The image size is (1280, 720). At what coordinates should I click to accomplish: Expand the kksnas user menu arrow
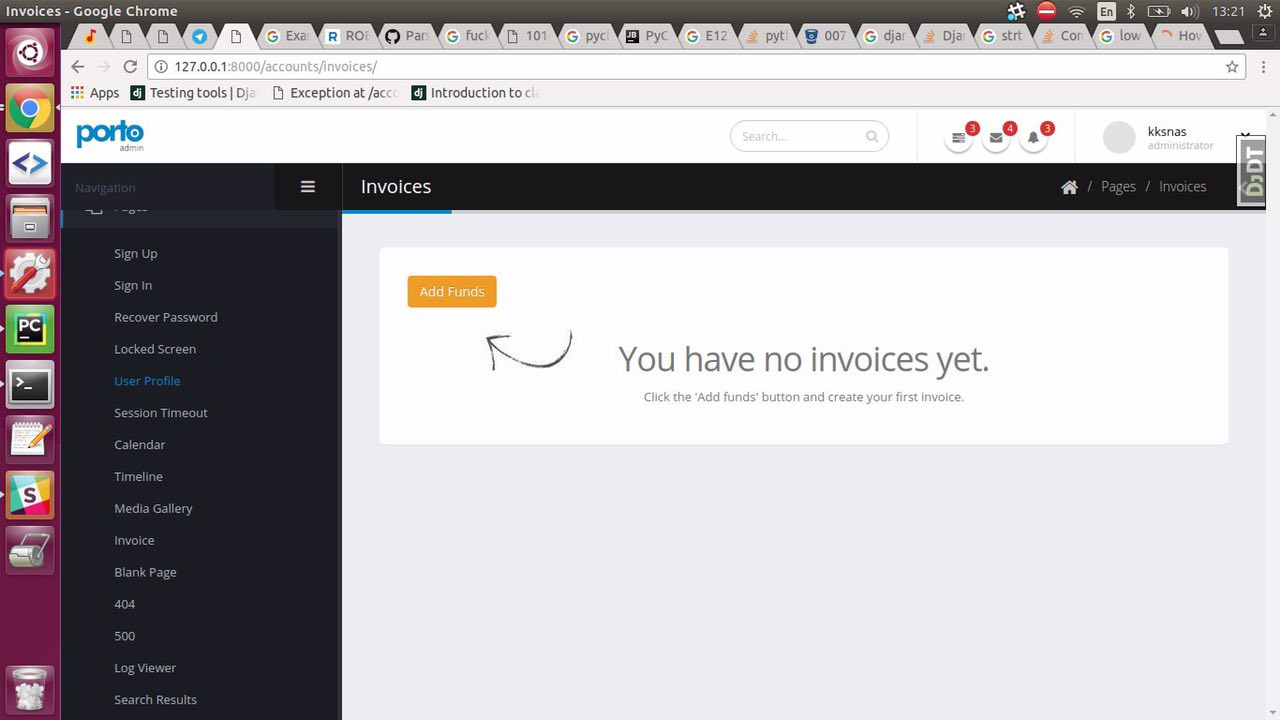pos(1244,134)
